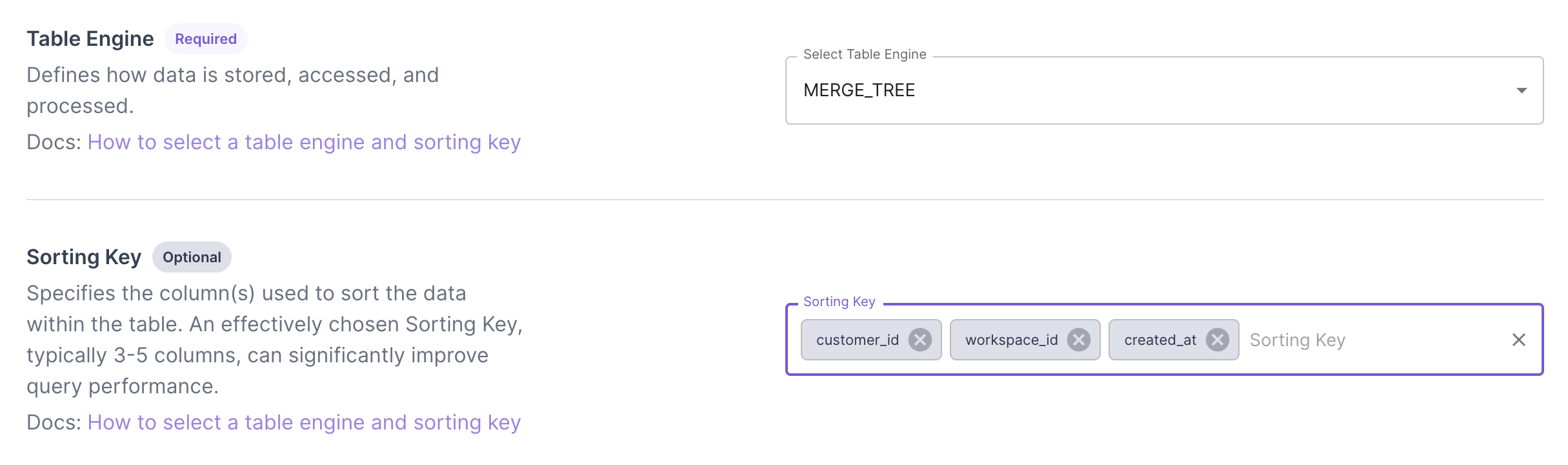Viewport: 1568px width, 465px height.
Task: Click the dropdown chevron beside MERGE_TREE
Action: [1522, 90]
